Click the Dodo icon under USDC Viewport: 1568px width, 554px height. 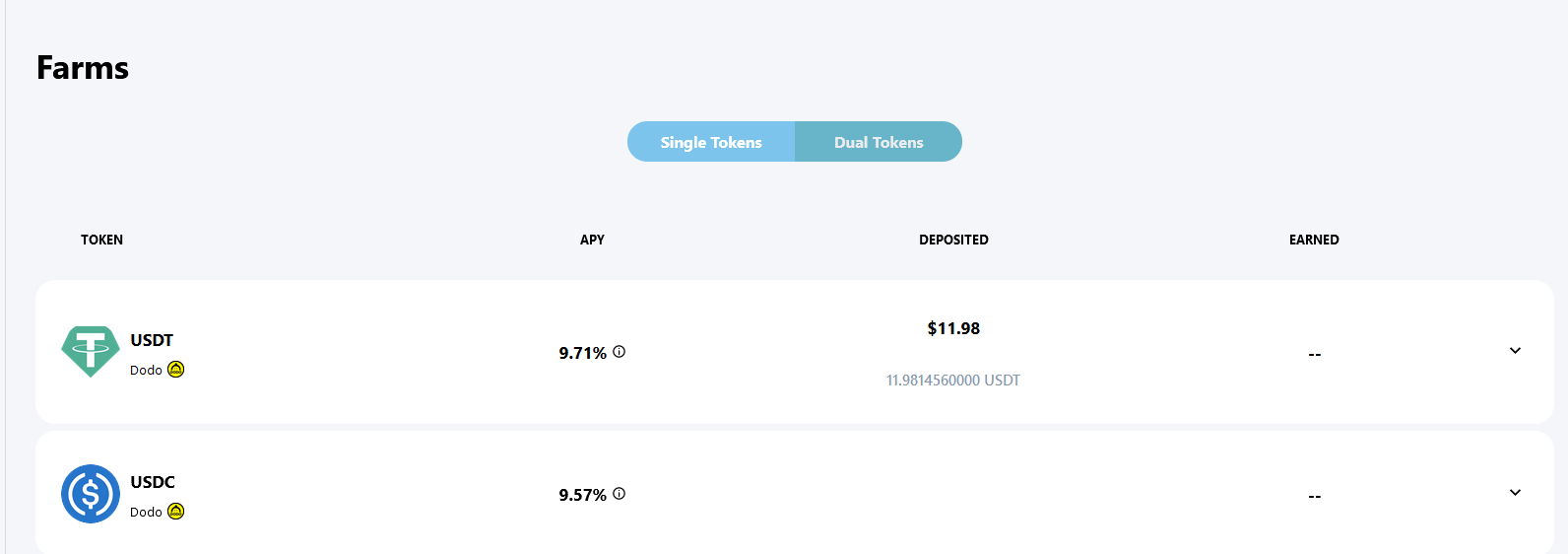pos(176,512)
